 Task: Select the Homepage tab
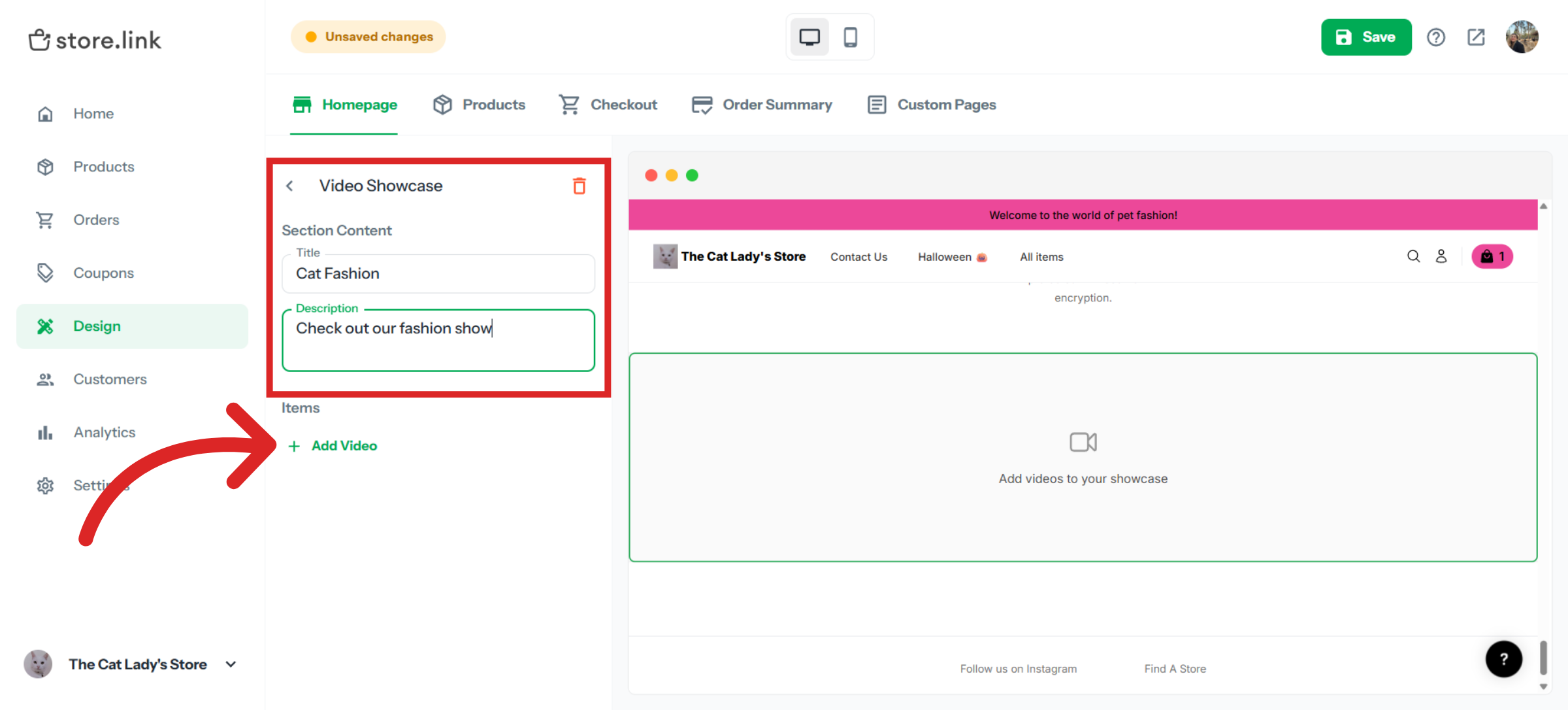tap(344, 105)
